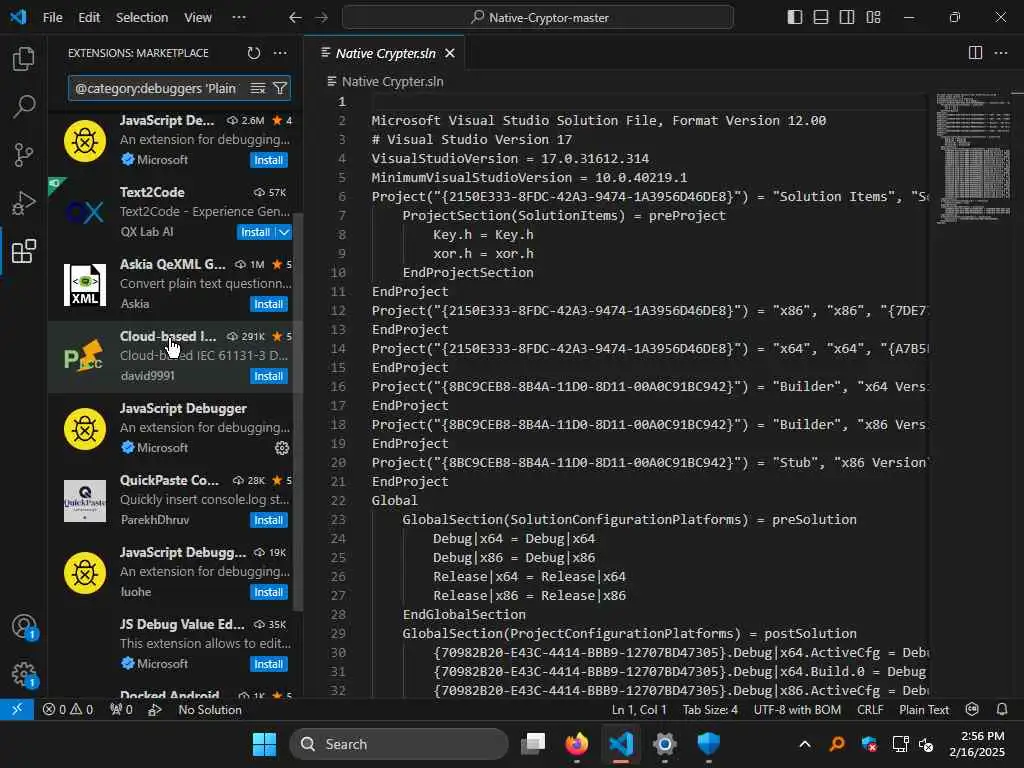This screenshot has width=1024, height=768.
Task: Toggle bottom panel visibility
Action: (821, 18)
